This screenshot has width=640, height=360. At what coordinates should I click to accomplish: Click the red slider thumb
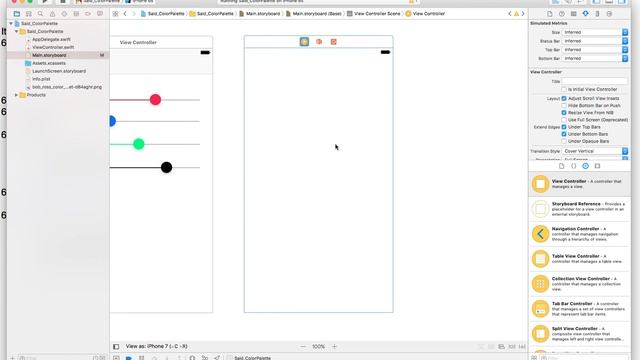pyautogui.click(x=155, y=100)
